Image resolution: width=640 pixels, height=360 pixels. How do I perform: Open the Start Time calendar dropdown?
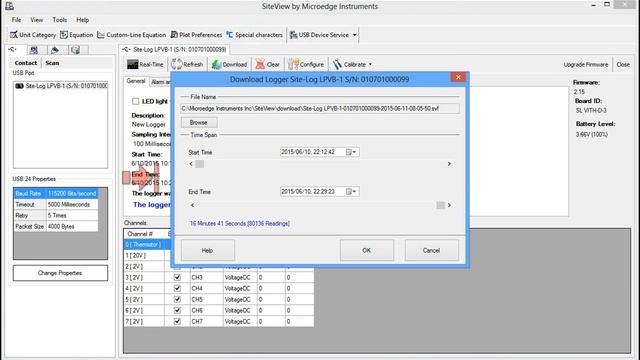[351, 152]
